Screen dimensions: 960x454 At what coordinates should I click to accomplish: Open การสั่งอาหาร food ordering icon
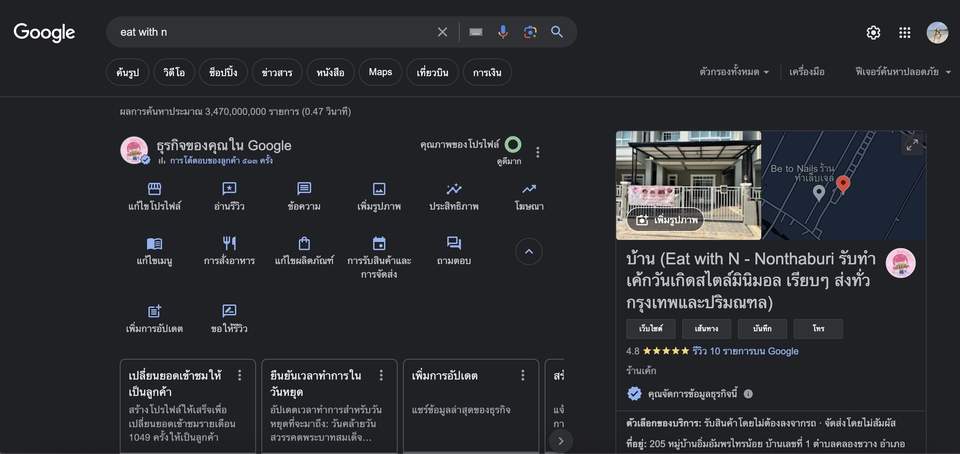(x=229, y=244)
